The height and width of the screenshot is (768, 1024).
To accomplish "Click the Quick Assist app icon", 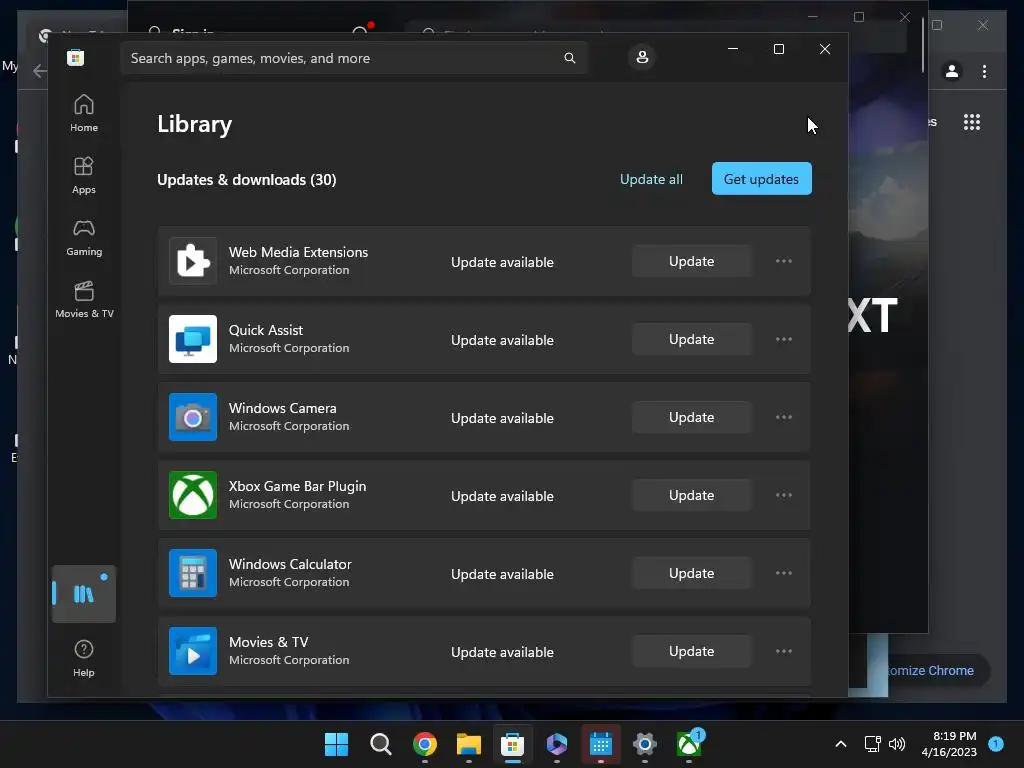I will pos(193,339).
